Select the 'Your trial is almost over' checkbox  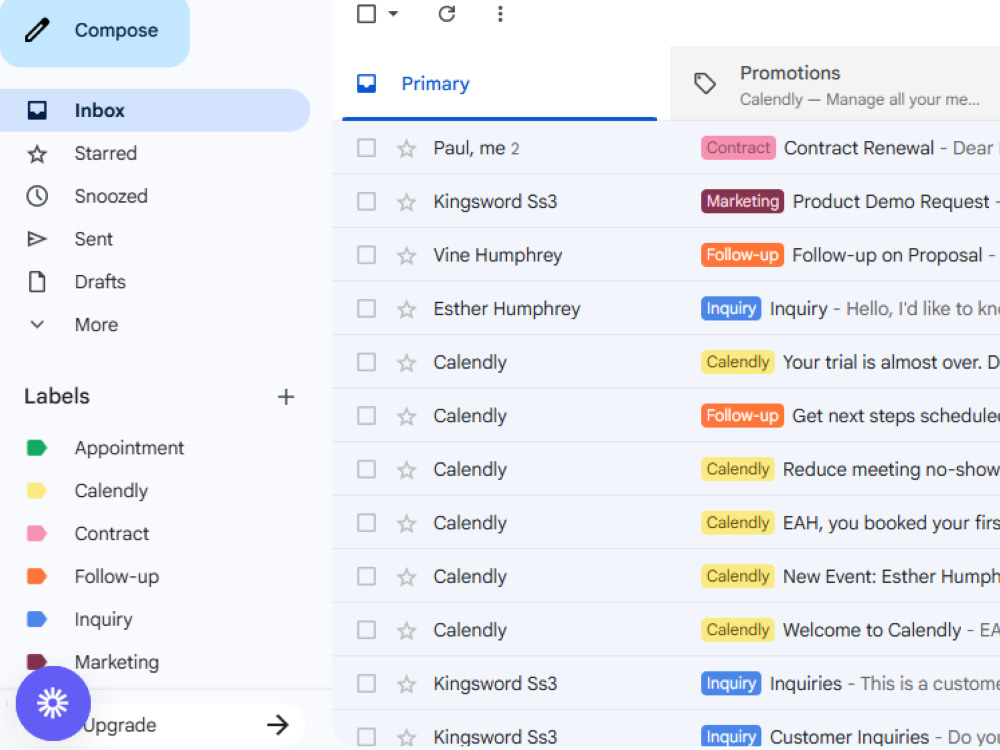(x=366, y=362)
